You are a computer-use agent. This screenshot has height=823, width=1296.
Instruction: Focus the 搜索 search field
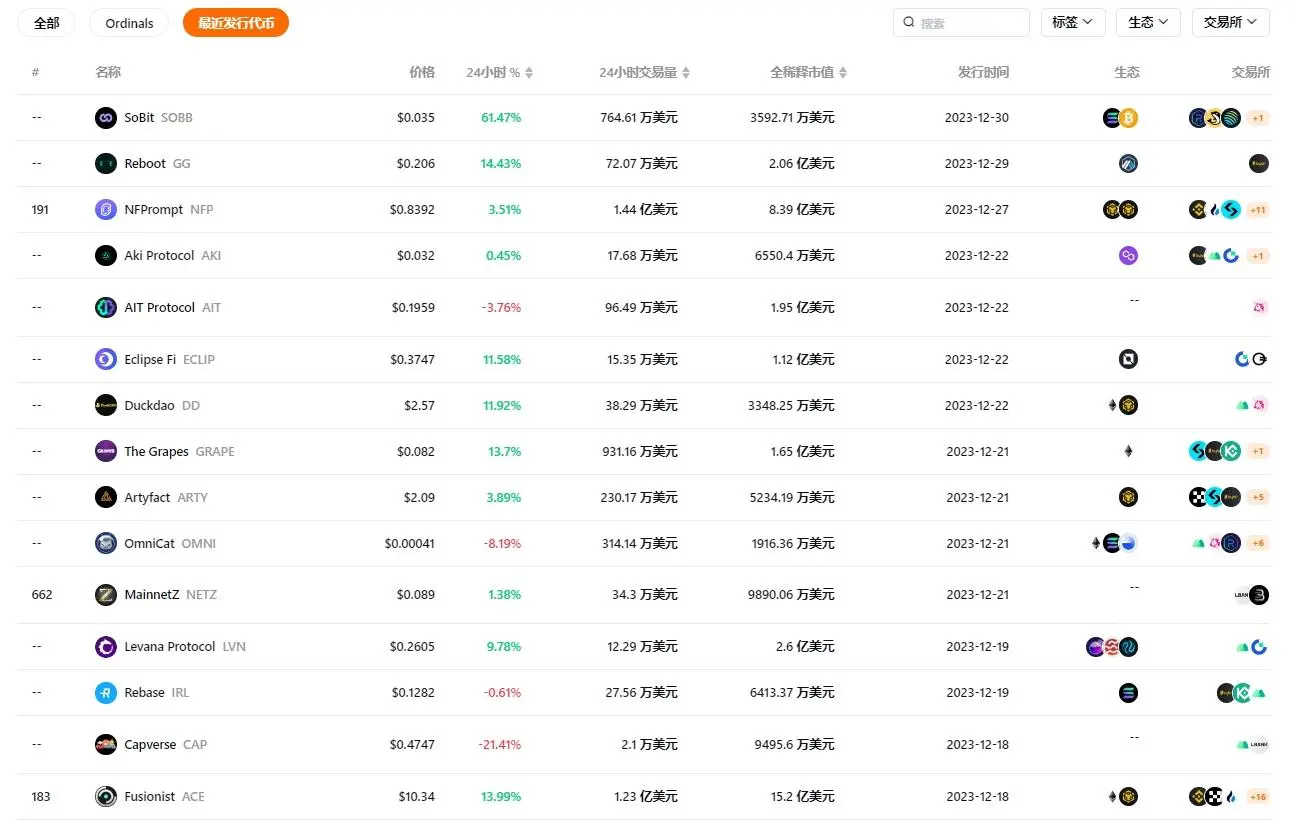961,22
